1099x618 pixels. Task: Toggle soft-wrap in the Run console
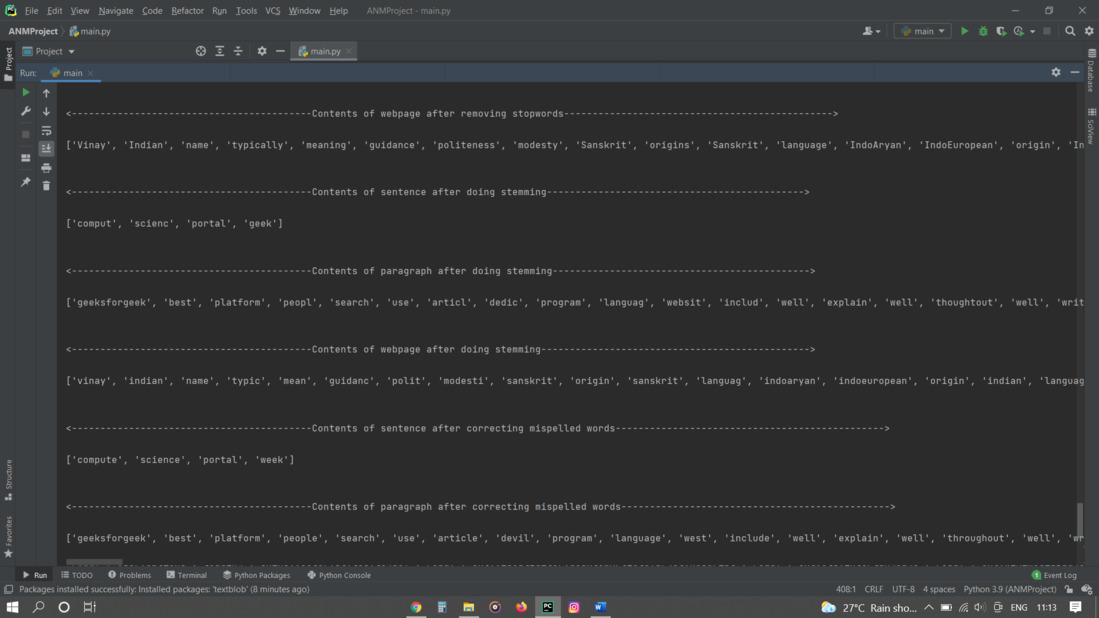point(46,131)
